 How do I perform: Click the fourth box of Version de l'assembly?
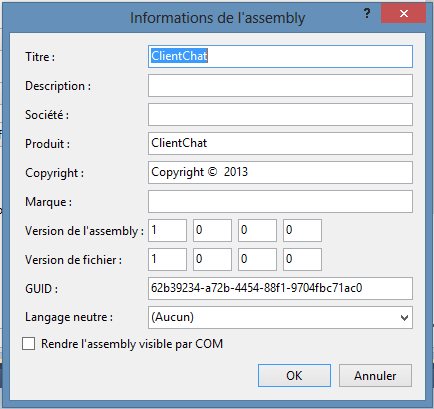[302, 230]
